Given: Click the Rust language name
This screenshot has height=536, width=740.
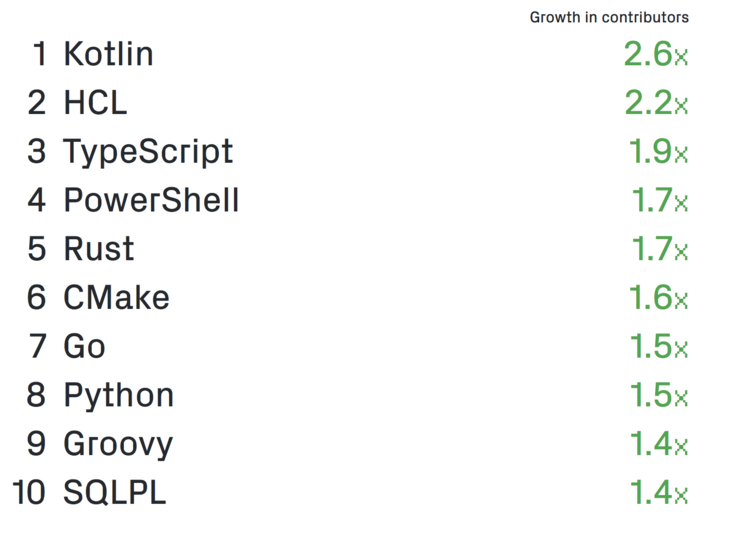Looking at the screenshot, I should [x=99, y=249].
